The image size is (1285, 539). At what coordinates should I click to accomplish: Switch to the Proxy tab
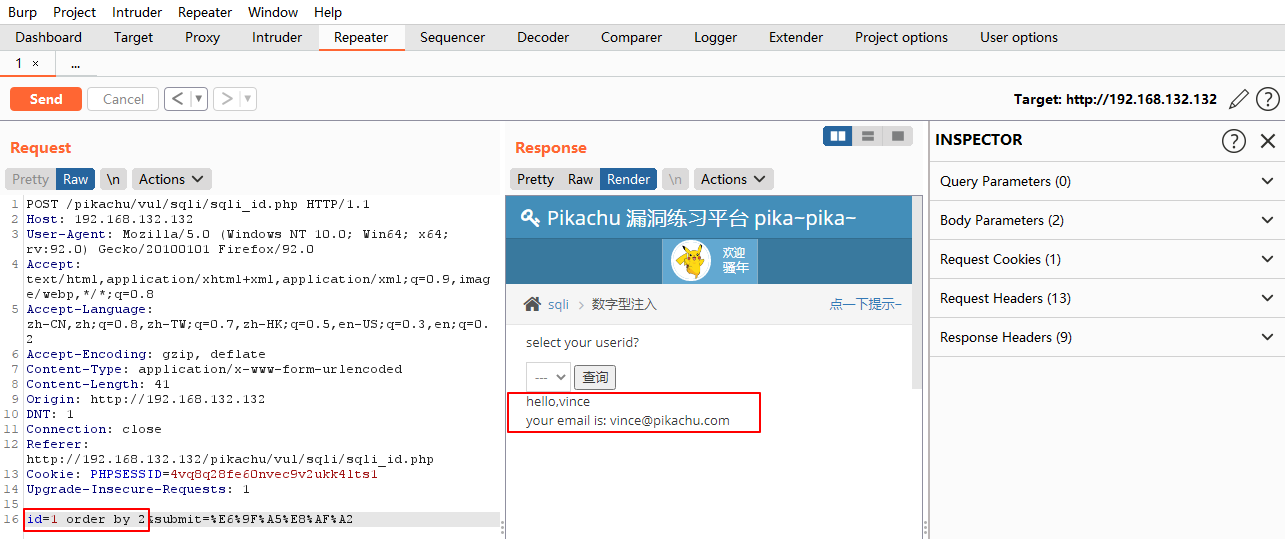click(203, 37)
